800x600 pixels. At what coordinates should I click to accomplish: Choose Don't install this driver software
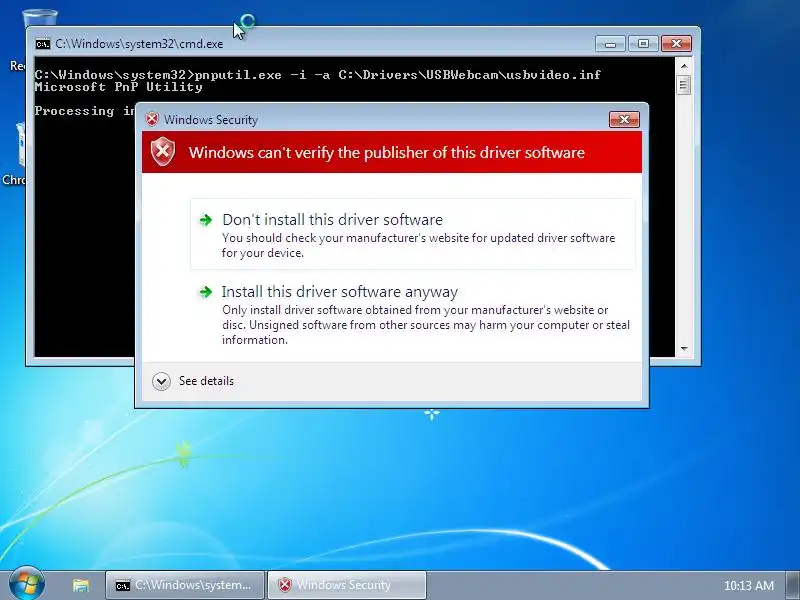tap(412, 234)
